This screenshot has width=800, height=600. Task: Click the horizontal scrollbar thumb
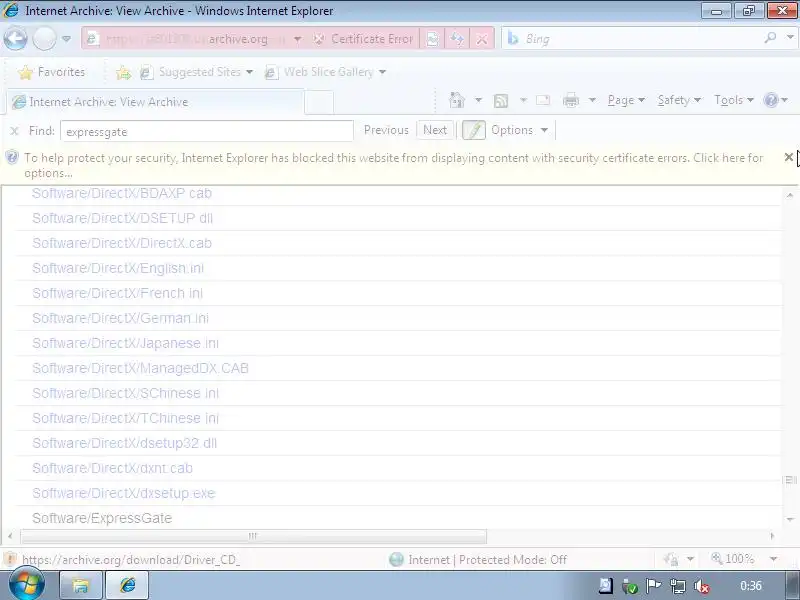click(x=254, y=536)
